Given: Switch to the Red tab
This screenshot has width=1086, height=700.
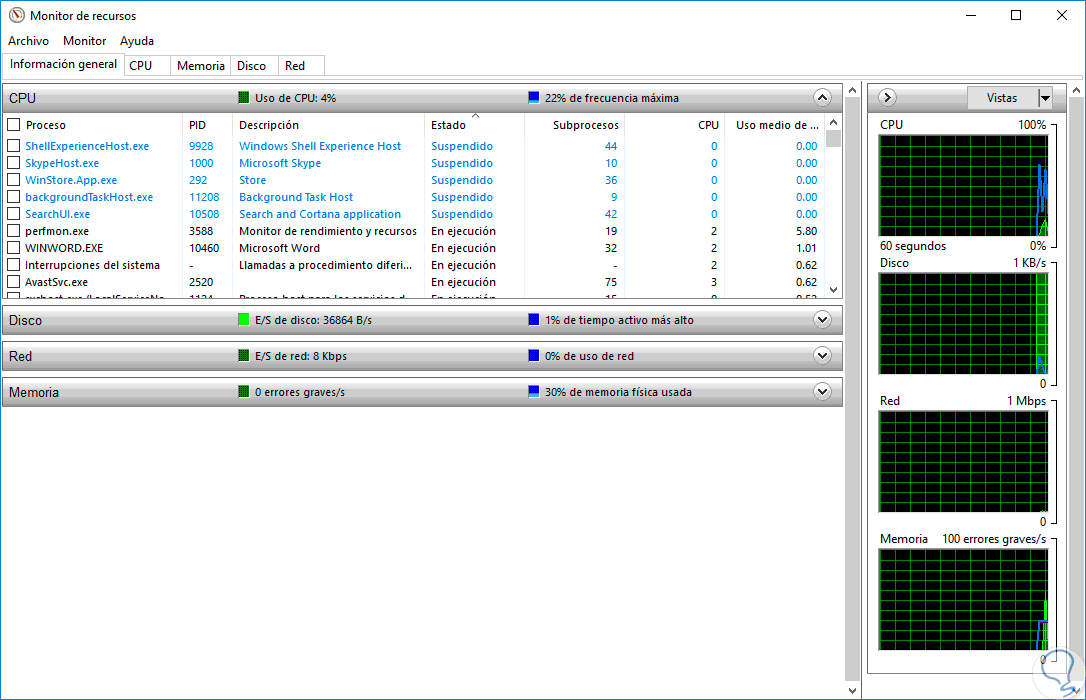Looking at the screenshot, I should click(301, 65).
